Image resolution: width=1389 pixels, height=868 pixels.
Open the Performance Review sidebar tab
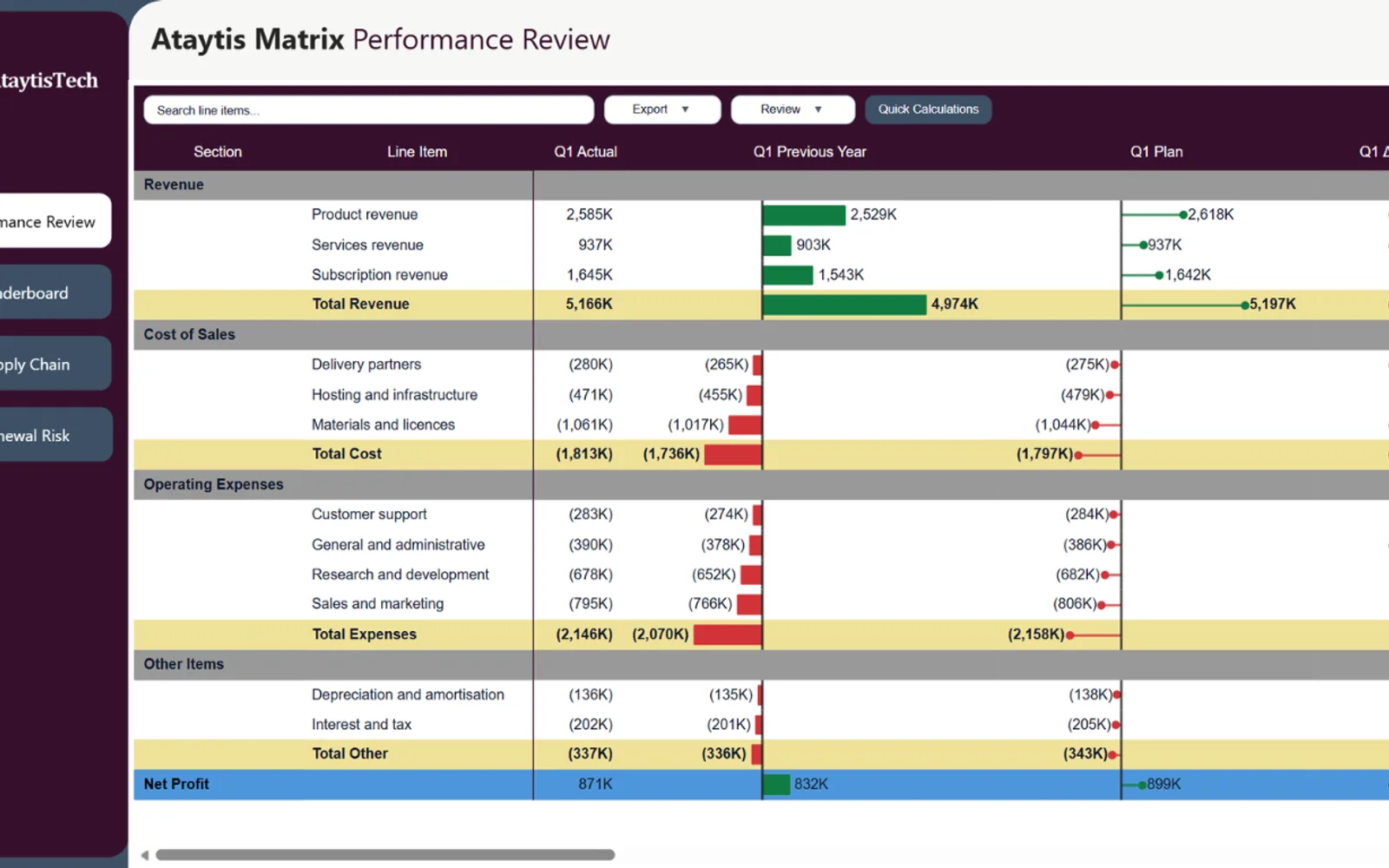(x=54, y=221)
